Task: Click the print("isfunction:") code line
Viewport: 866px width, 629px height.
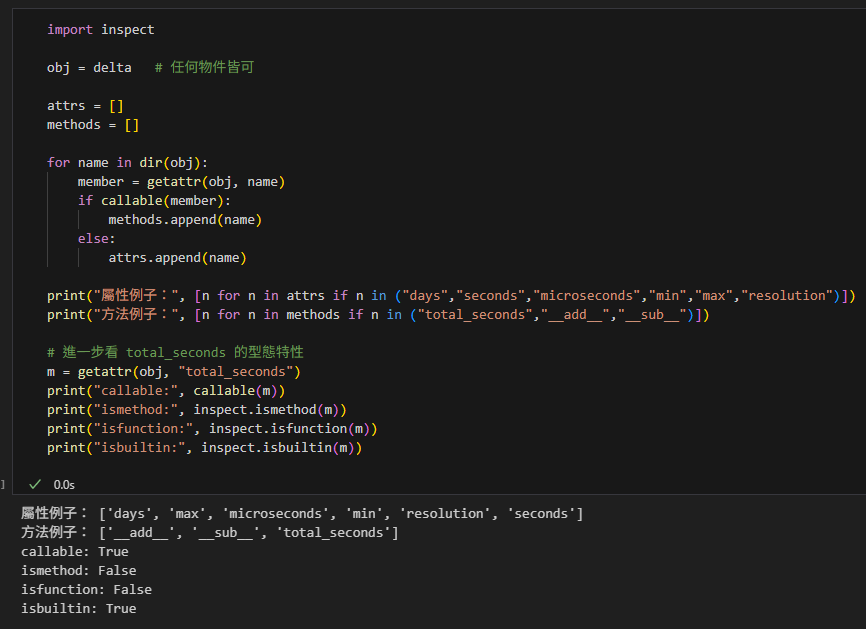Action: 212,429
